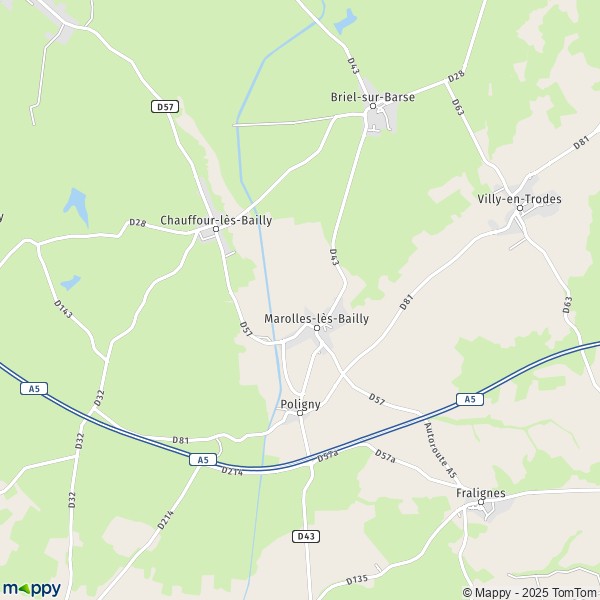Click the D214 label on southwest road
This screenshot has width=600, height=600.
pos(166,520)
